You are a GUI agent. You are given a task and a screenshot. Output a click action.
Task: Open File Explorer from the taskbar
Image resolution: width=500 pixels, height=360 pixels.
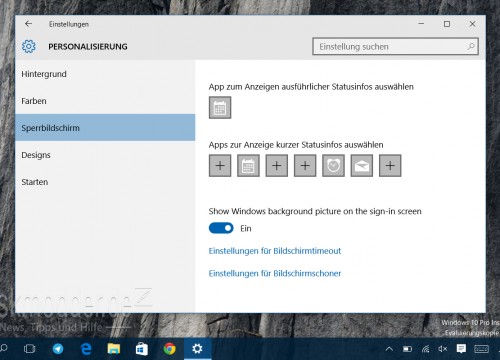(x=114, y=349)
